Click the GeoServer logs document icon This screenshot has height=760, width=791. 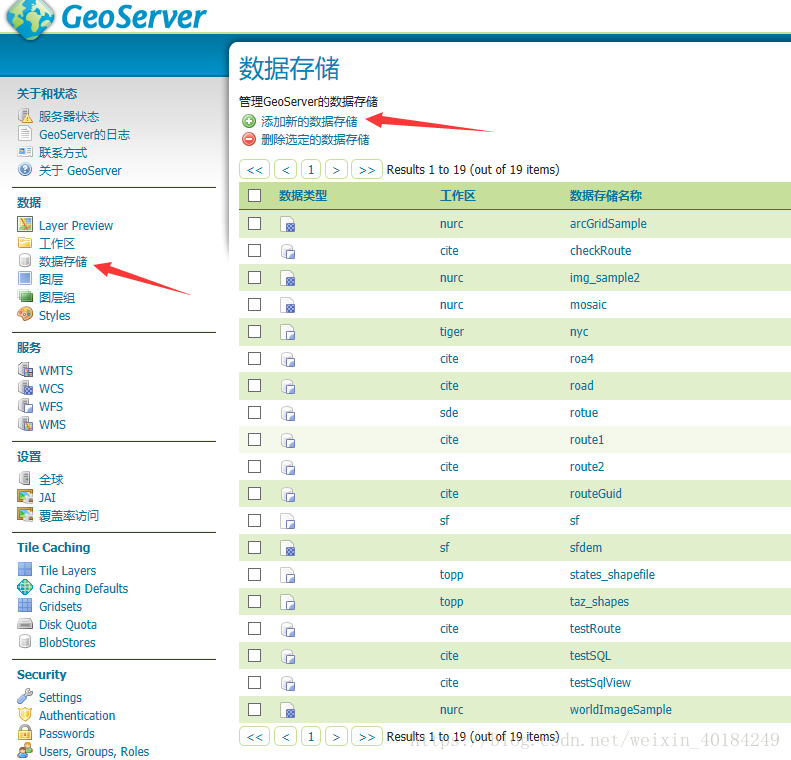25,134
